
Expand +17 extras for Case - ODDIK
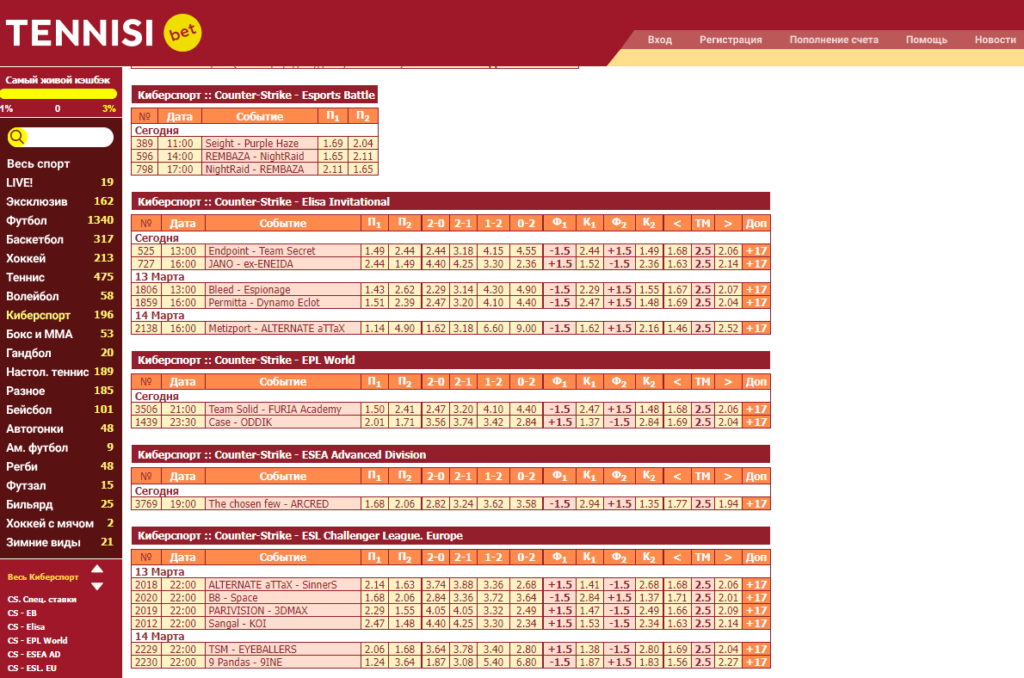coord(756,422)
